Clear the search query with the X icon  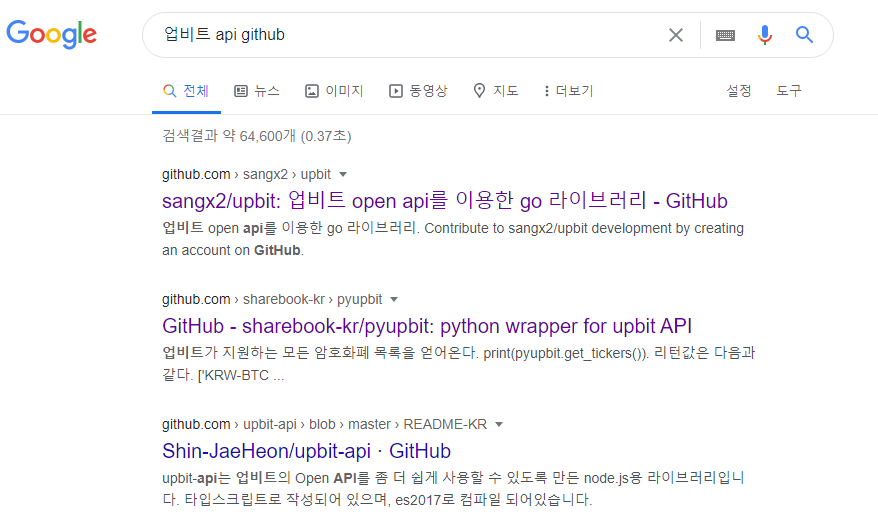tap(676, 35)
